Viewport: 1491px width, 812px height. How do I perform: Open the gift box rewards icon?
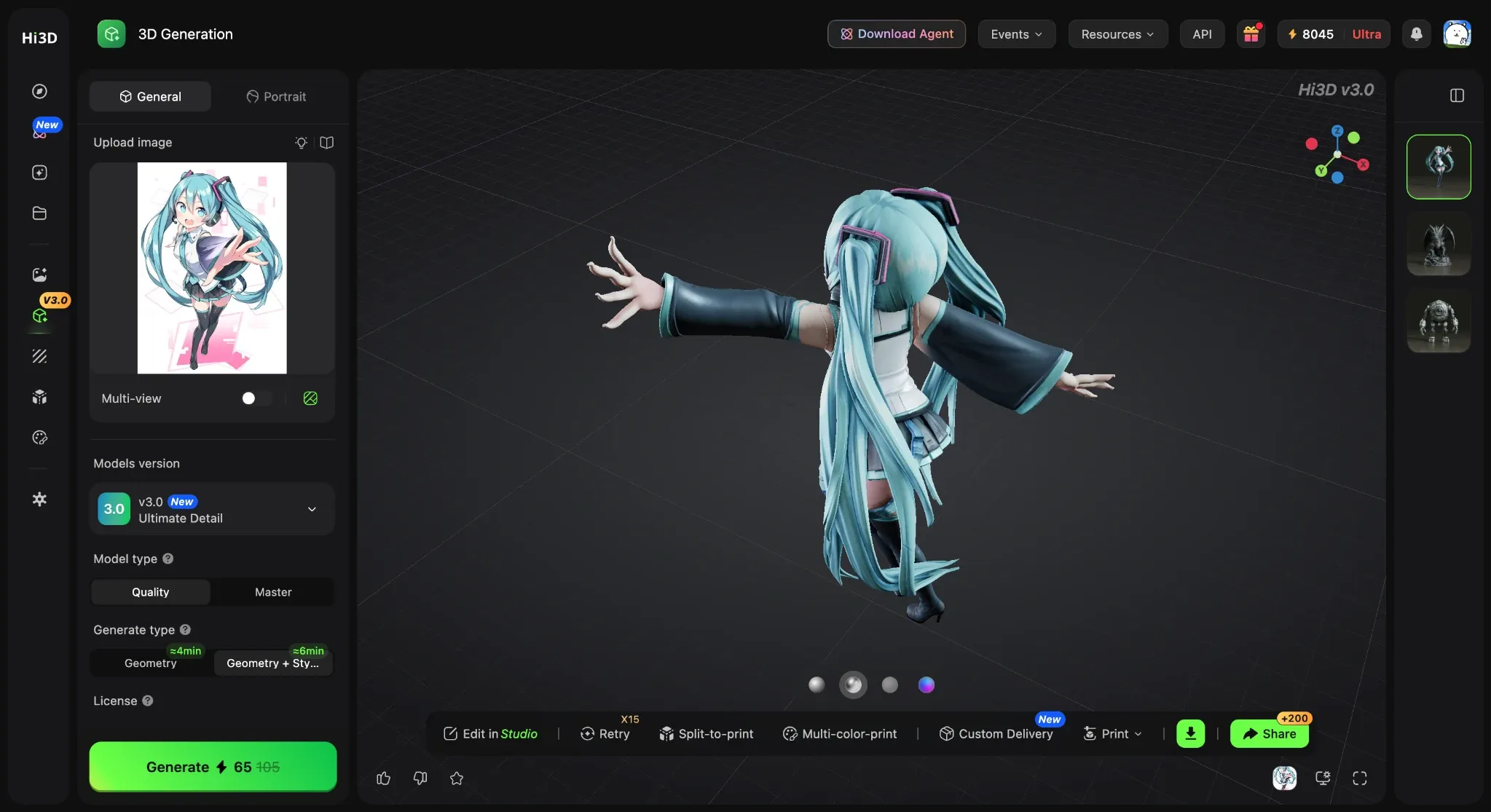point(1251,34)
